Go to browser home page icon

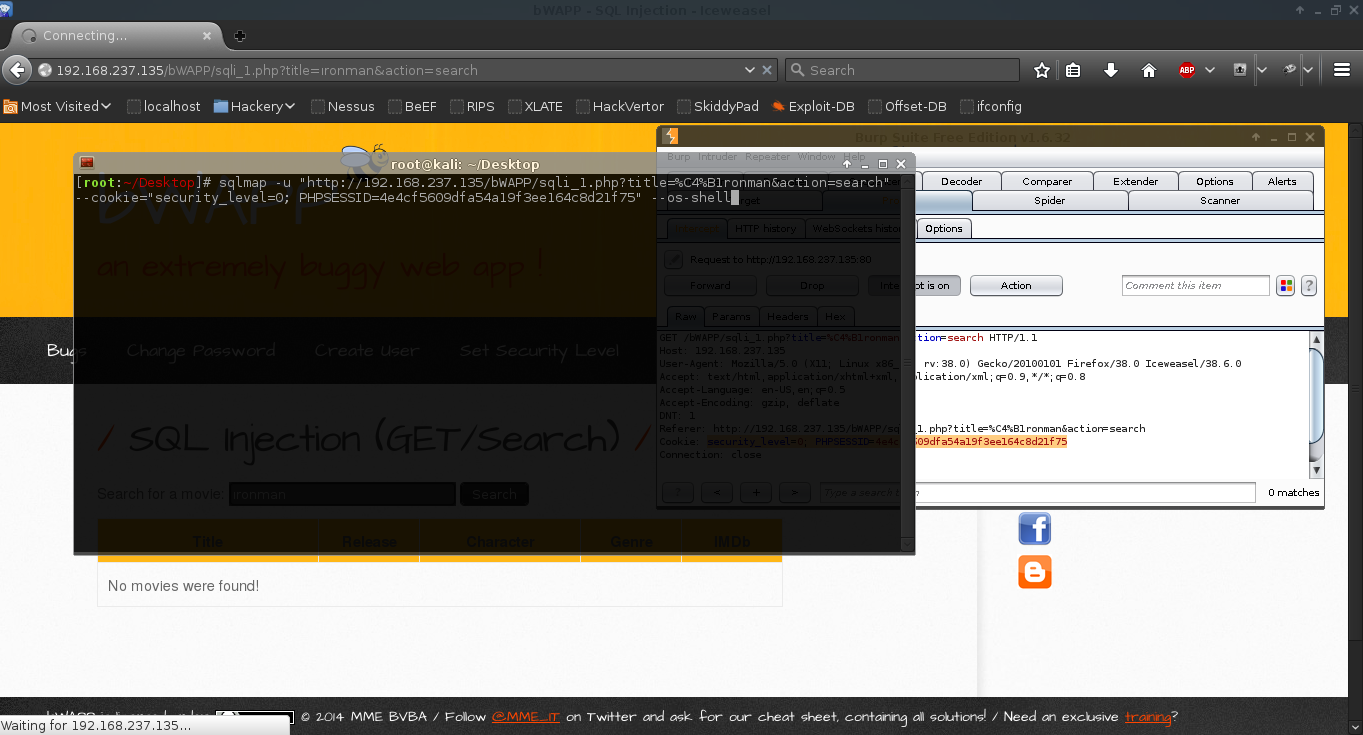(1149, 70)
